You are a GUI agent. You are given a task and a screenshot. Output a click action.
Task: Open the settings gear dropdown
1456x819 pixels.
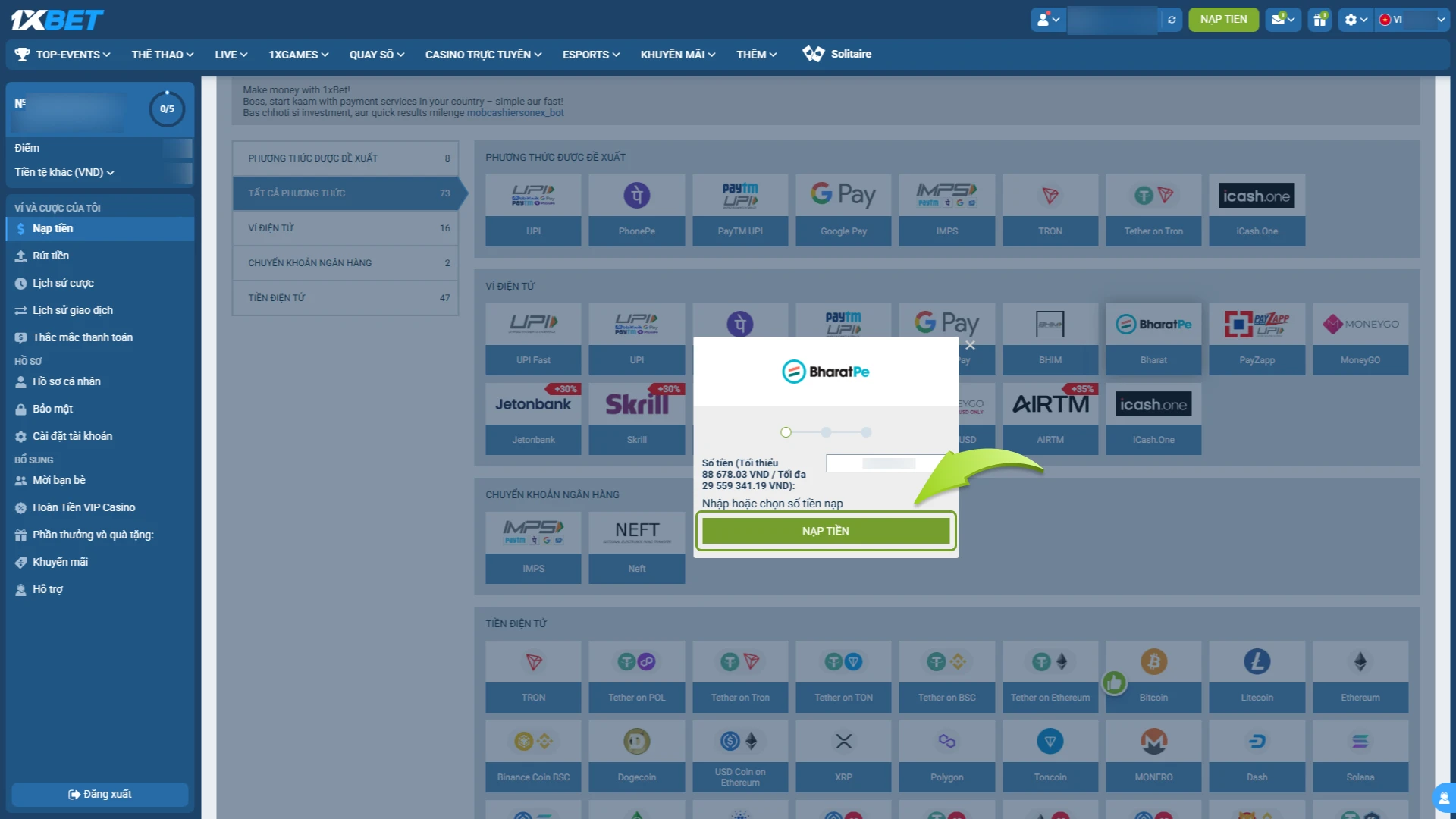1355,20
